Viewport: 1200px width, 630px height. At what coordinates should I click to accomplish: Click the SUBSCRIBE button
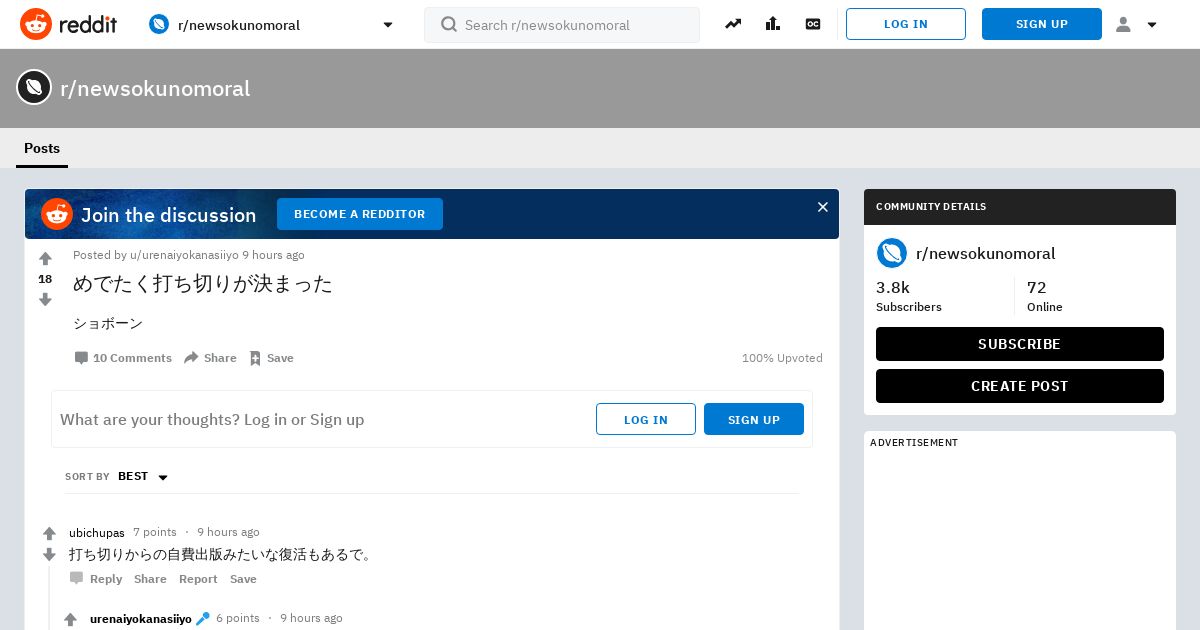1020,344
